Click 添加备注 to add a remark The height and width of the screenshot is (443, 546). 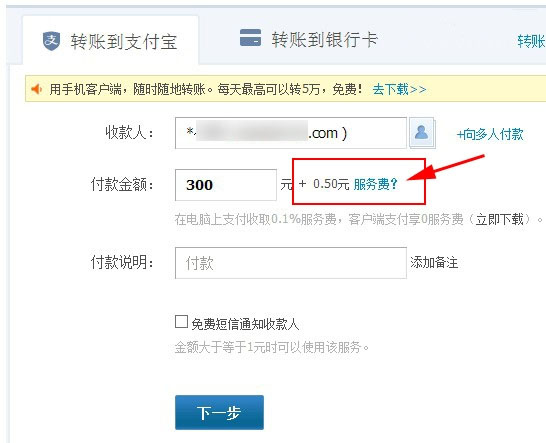click(x=434, y=263)
